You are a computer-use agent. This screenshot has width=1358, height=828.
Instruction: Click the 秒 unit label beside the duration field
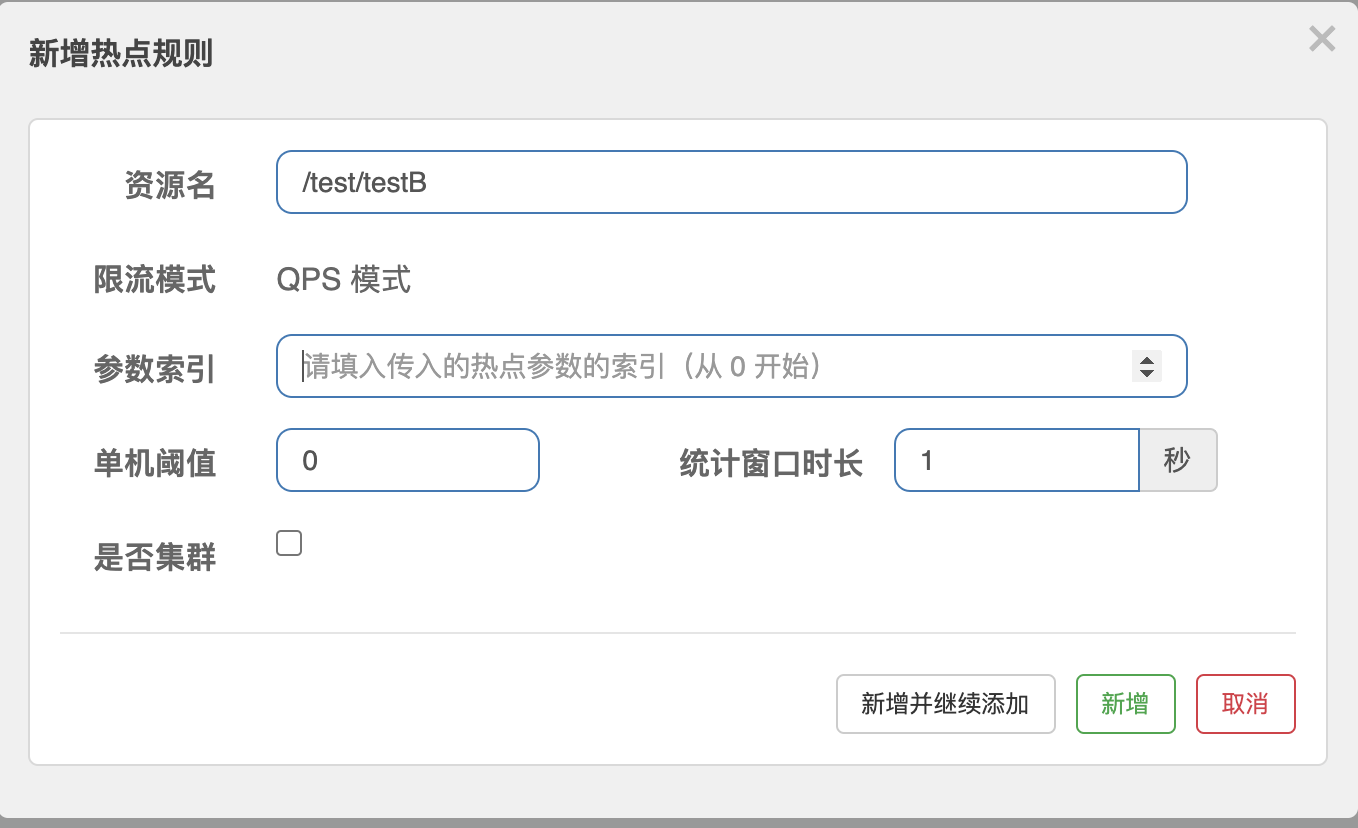click(x=1178, y=460)
